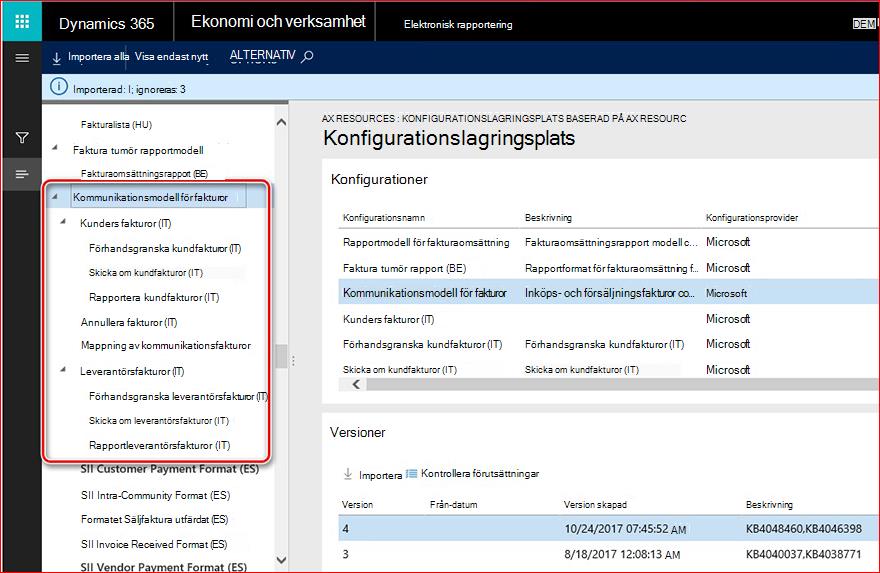Click the Importera alla download icon

tap(57, 58)
